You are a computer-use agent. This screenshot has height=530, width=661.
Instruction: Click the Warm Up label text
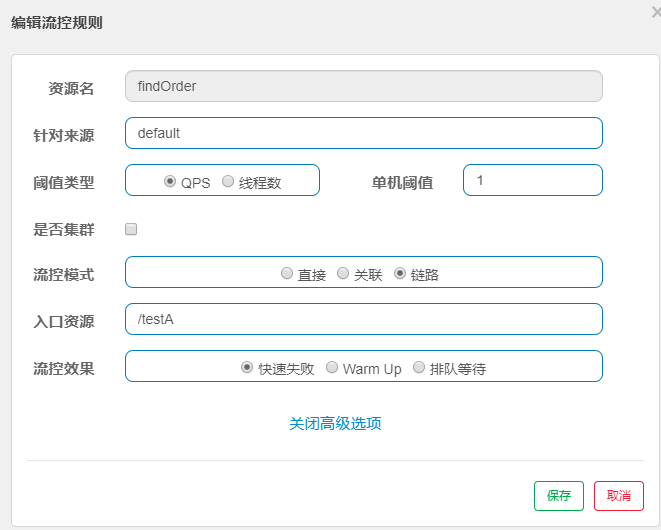(x=372, y=369)
